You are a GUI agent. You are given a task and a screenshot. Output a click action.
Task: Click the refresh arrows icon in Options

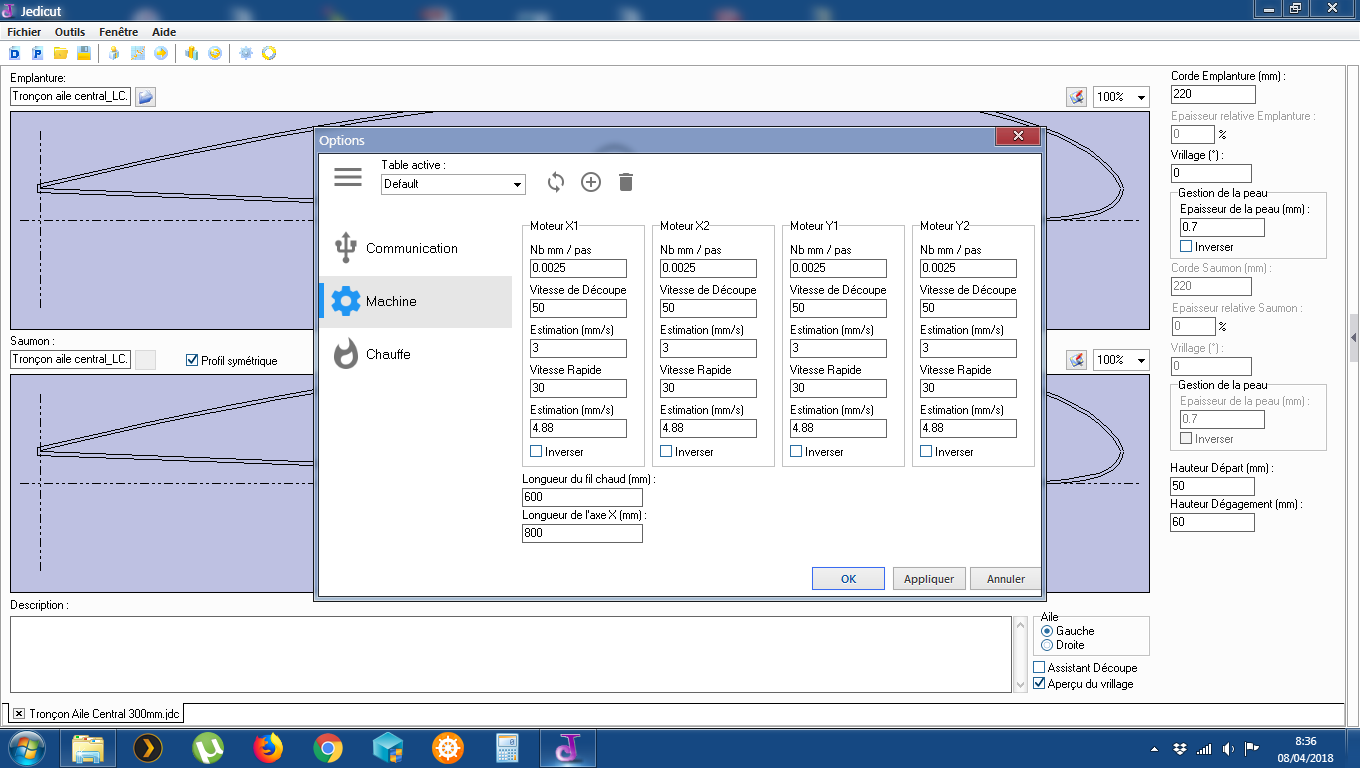coord(556,182)
